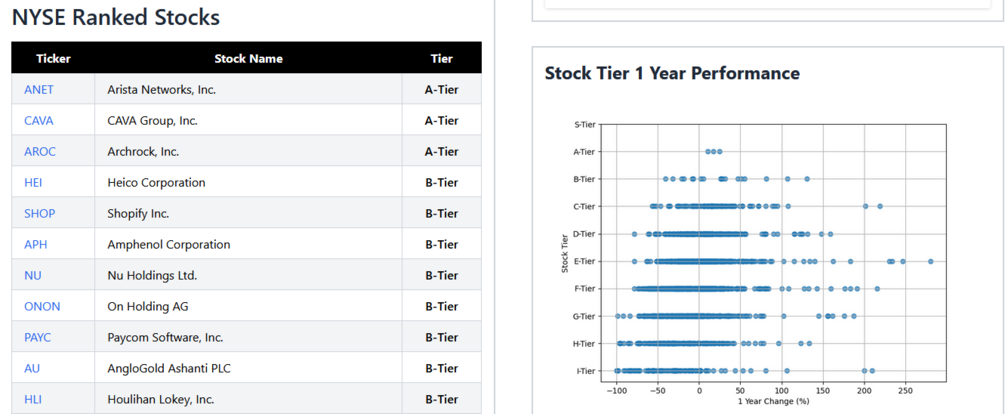Open the NU ticker link
Screen dimensions: 1005x414
click(x=32, y=276)
